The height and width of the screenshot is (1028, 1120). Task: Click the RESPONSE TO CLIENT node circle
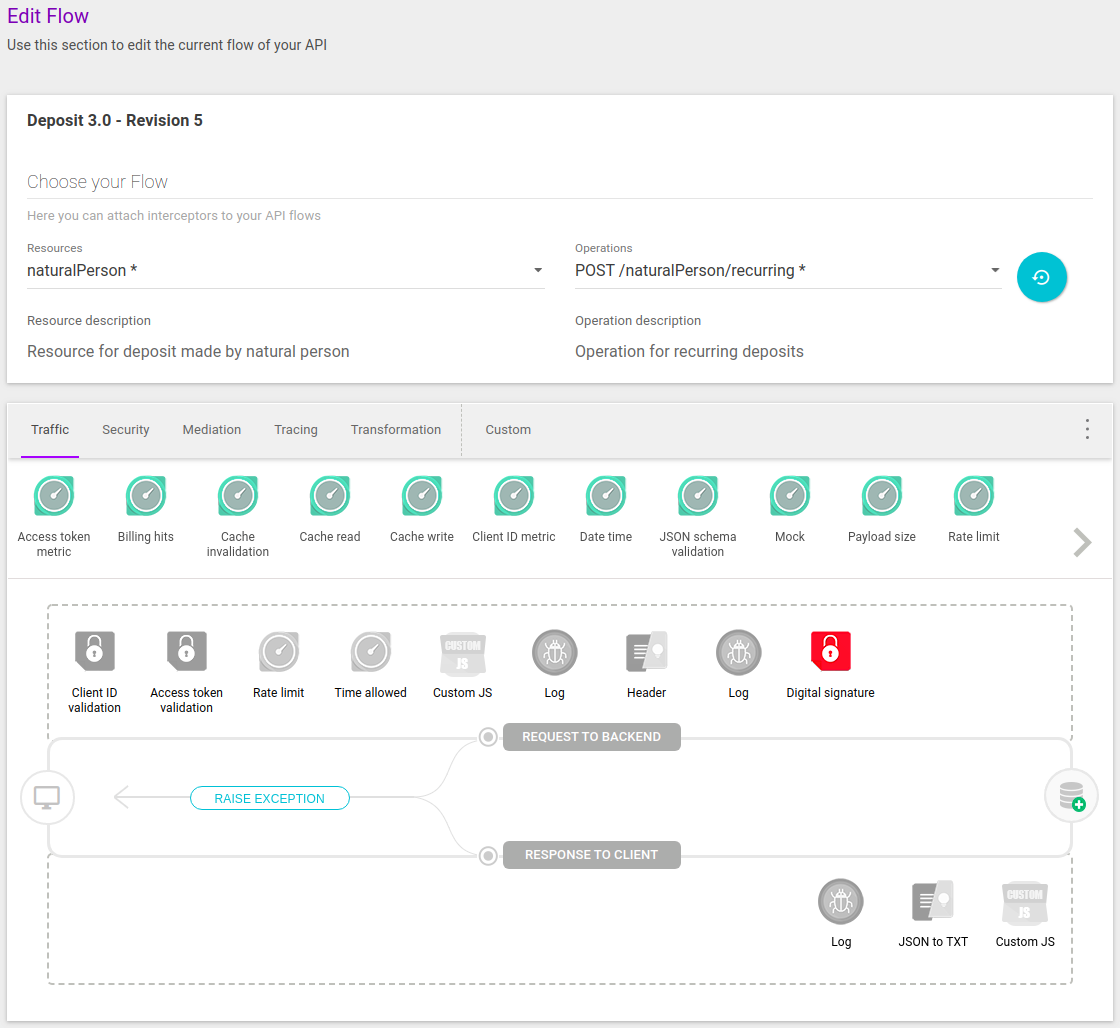pos(488,855)
